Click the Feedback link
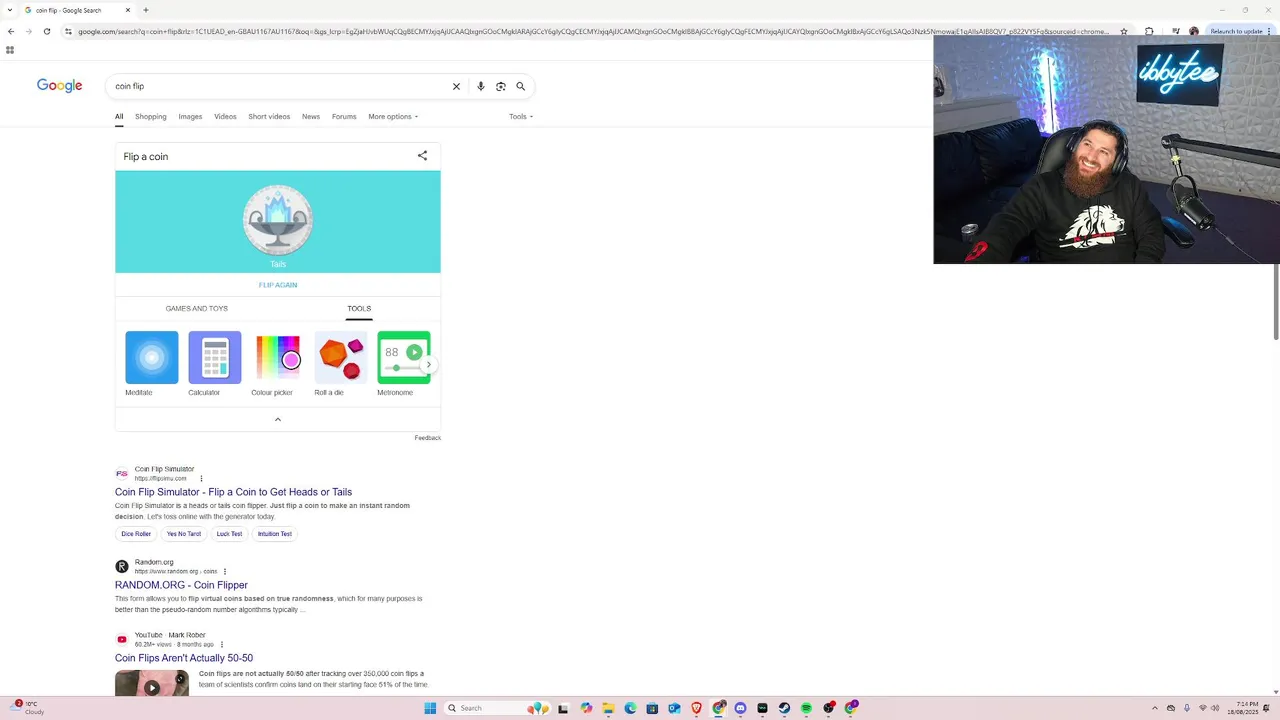This screenshot has width=1280, height=720. pos(428,438)
